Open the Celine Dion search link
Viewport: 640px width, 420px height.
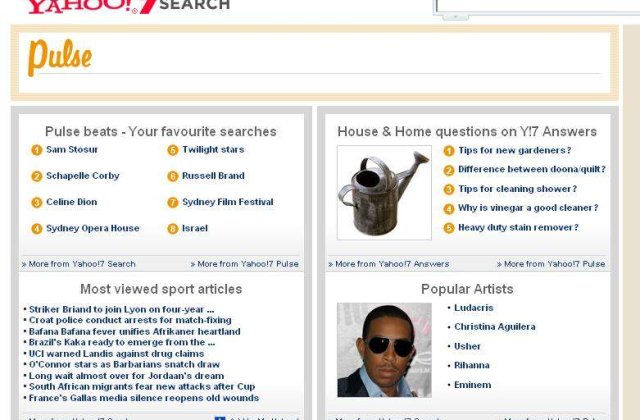[x=71, y=202]
